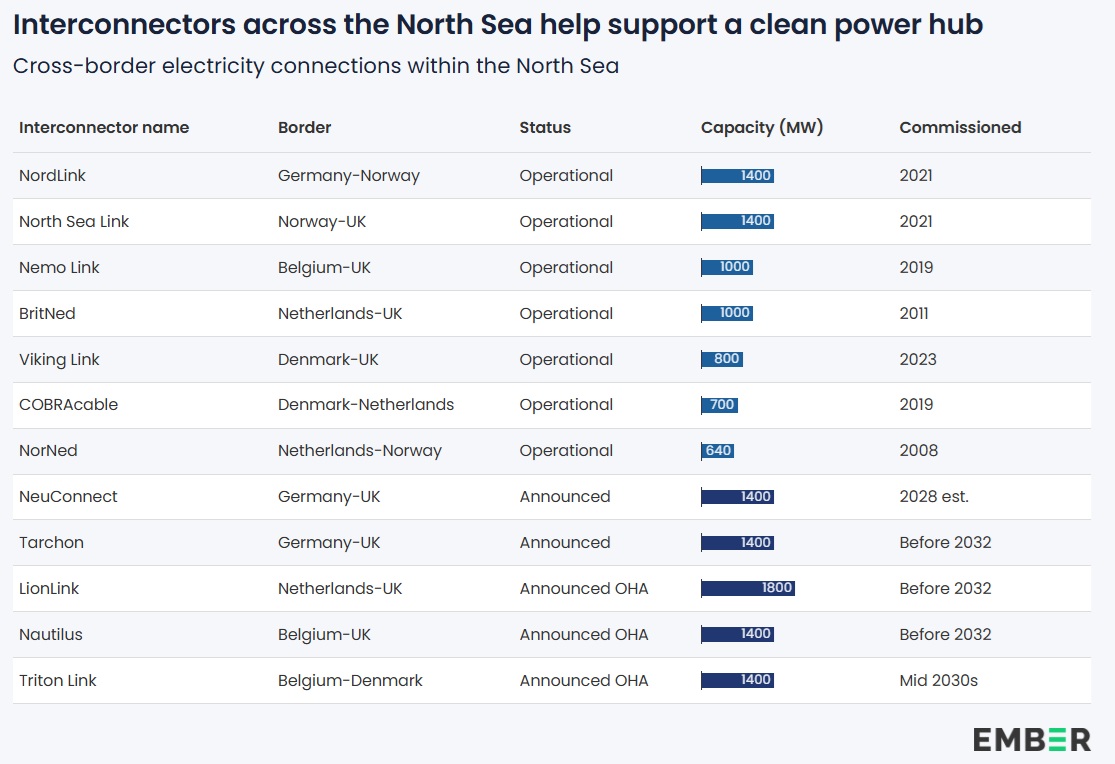Click the North Sea Link name cell
Screen dimensions: 1115x764
tap(74, 222)
